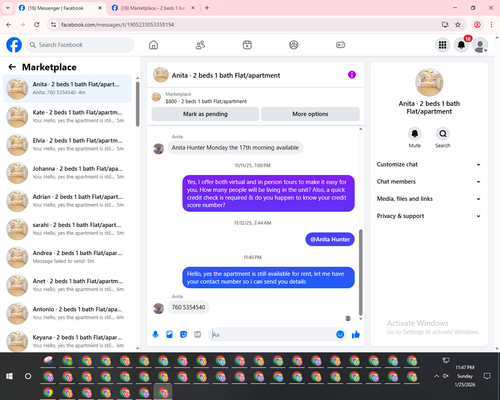The image size is (500, 400).
Task: Open the Gaming icon in top navigation
Action: coord(340,45)
